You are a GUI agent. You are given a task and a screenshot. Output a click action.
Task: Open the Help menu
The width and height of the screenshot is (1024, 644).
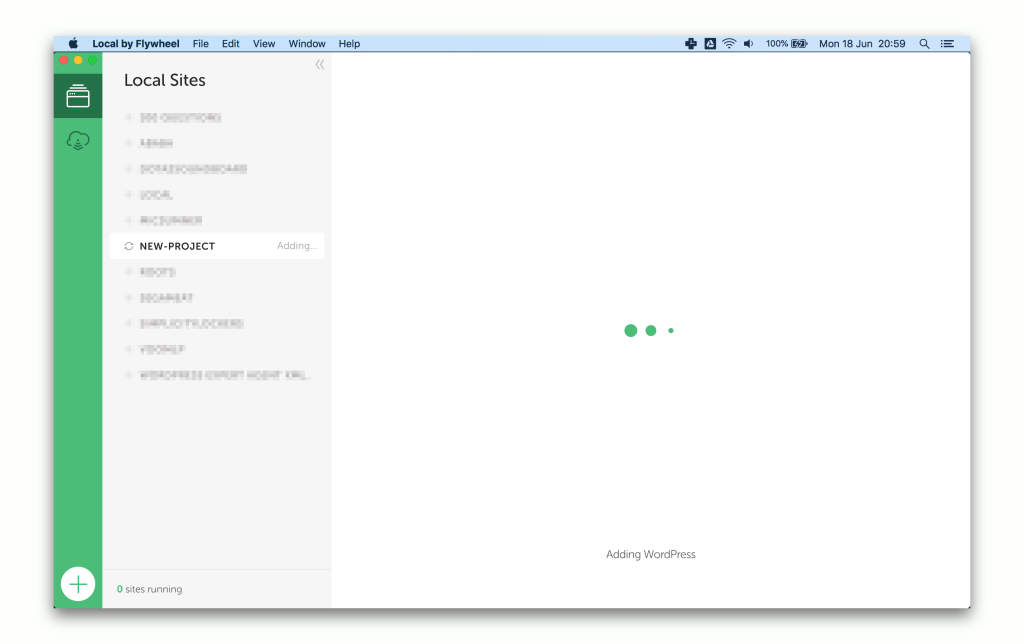[x=349, y=44]
